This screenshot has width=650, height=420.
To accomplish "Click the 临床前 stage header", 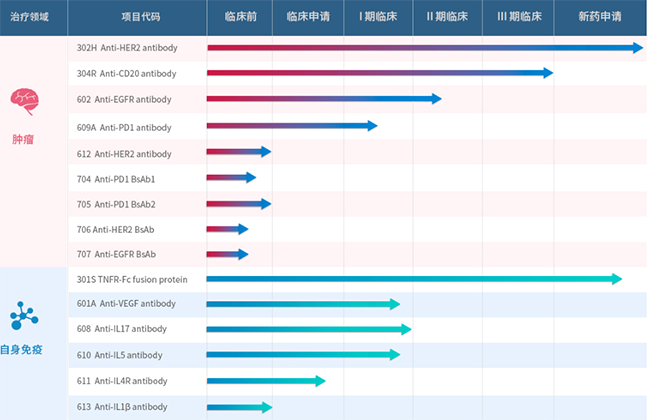I will 240,17.
